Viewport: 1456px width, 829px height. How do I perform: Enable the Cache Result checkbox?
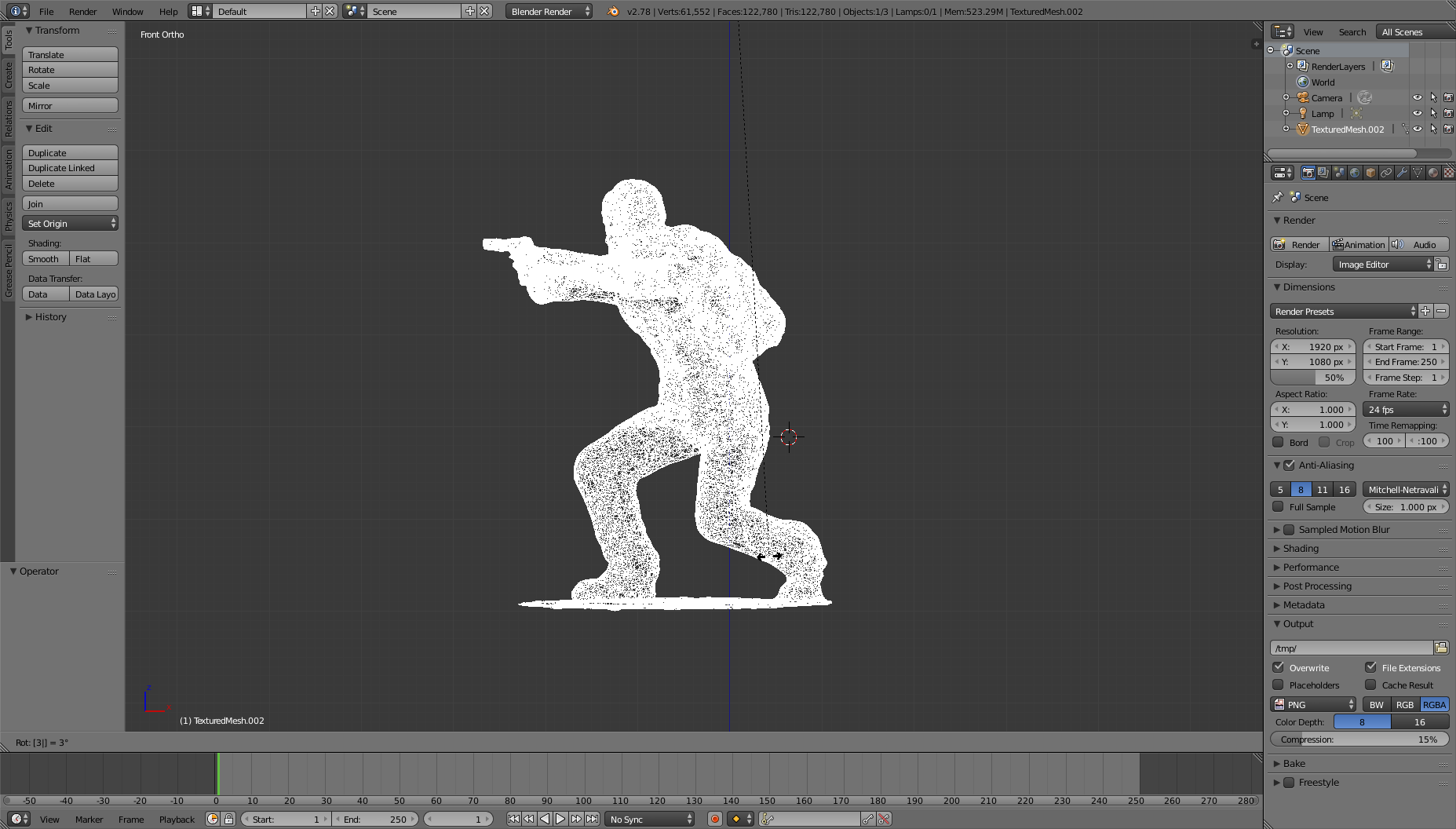point(1370,685)
